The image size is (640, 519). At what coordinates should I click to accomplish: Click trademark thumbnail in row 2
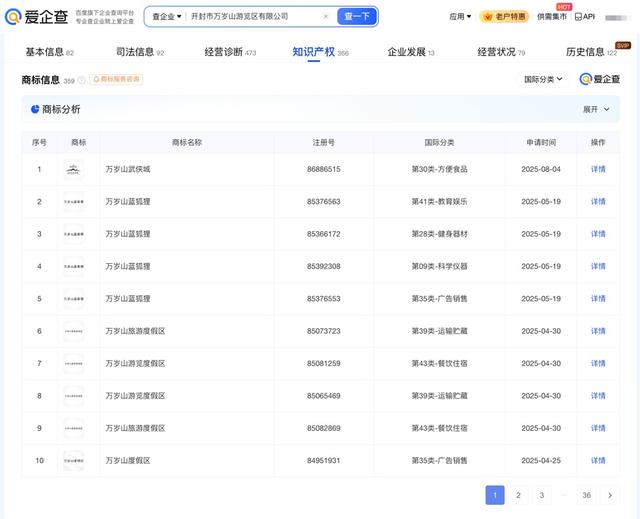[74, 202]
